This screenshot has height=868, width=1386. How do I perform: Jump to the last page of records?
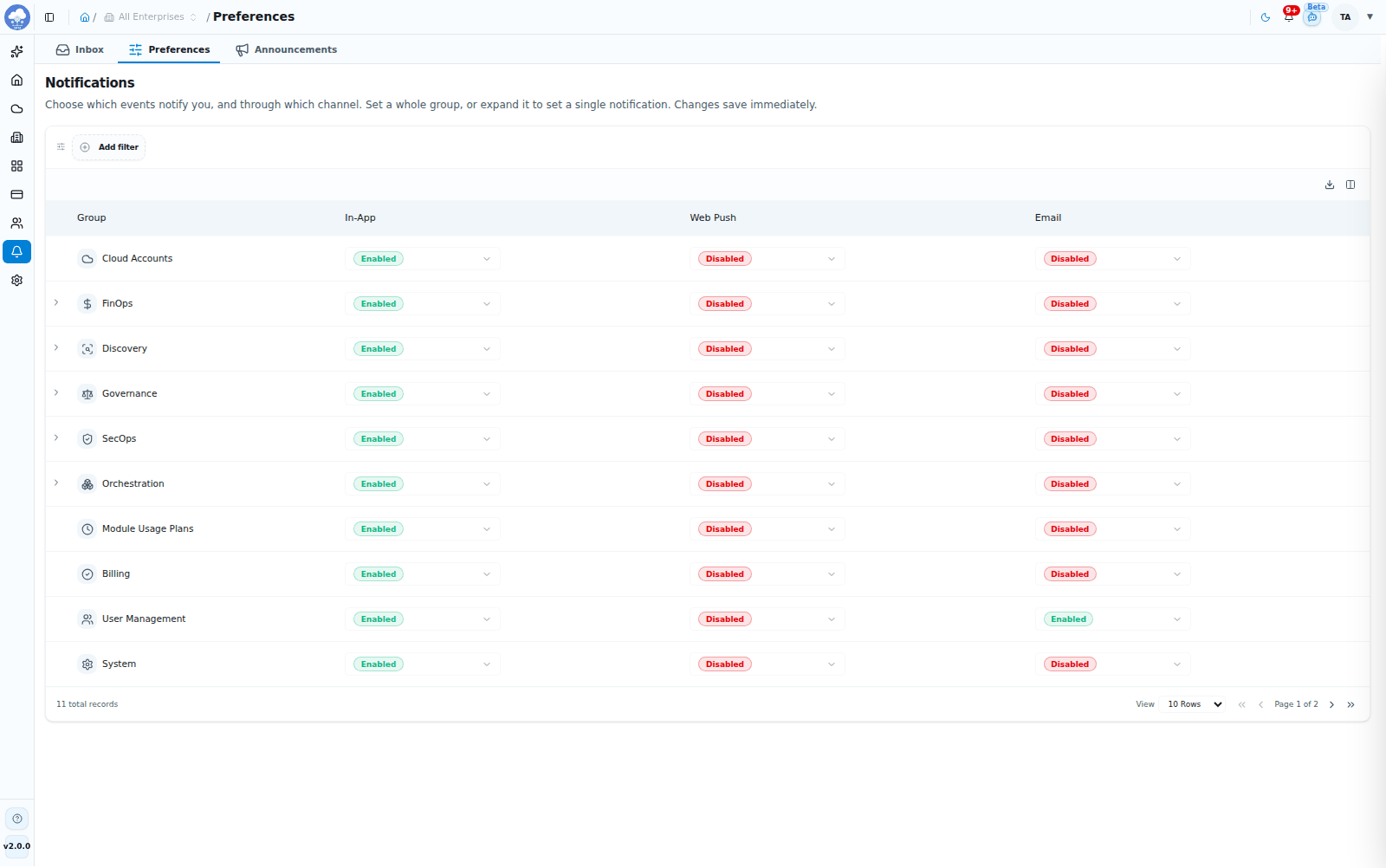point(1351,704)
